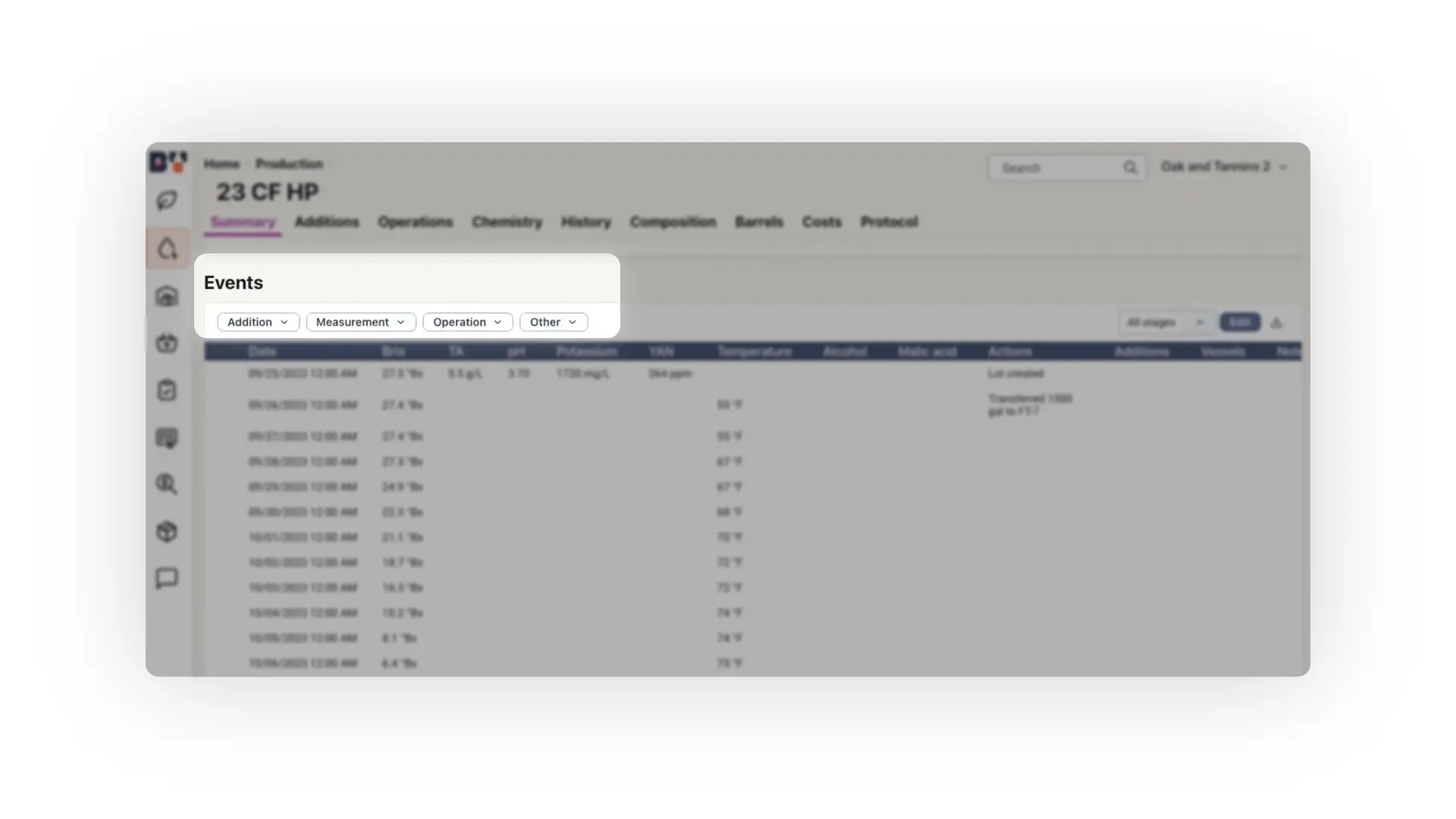Image resolution: width=1456 pixels, height=819 pixels.
Task: Switch to the Additions tab
Action: tap(327, 222)
